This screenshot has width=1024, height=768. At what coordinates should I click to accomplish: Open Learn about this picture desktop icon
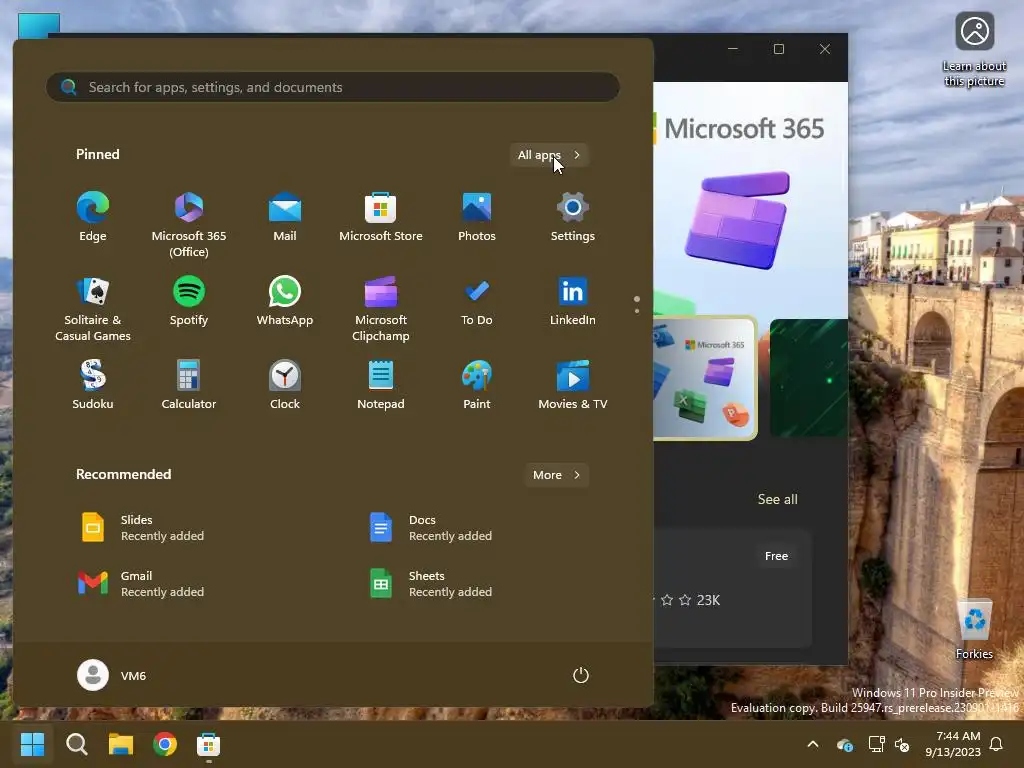click(974, 51)
